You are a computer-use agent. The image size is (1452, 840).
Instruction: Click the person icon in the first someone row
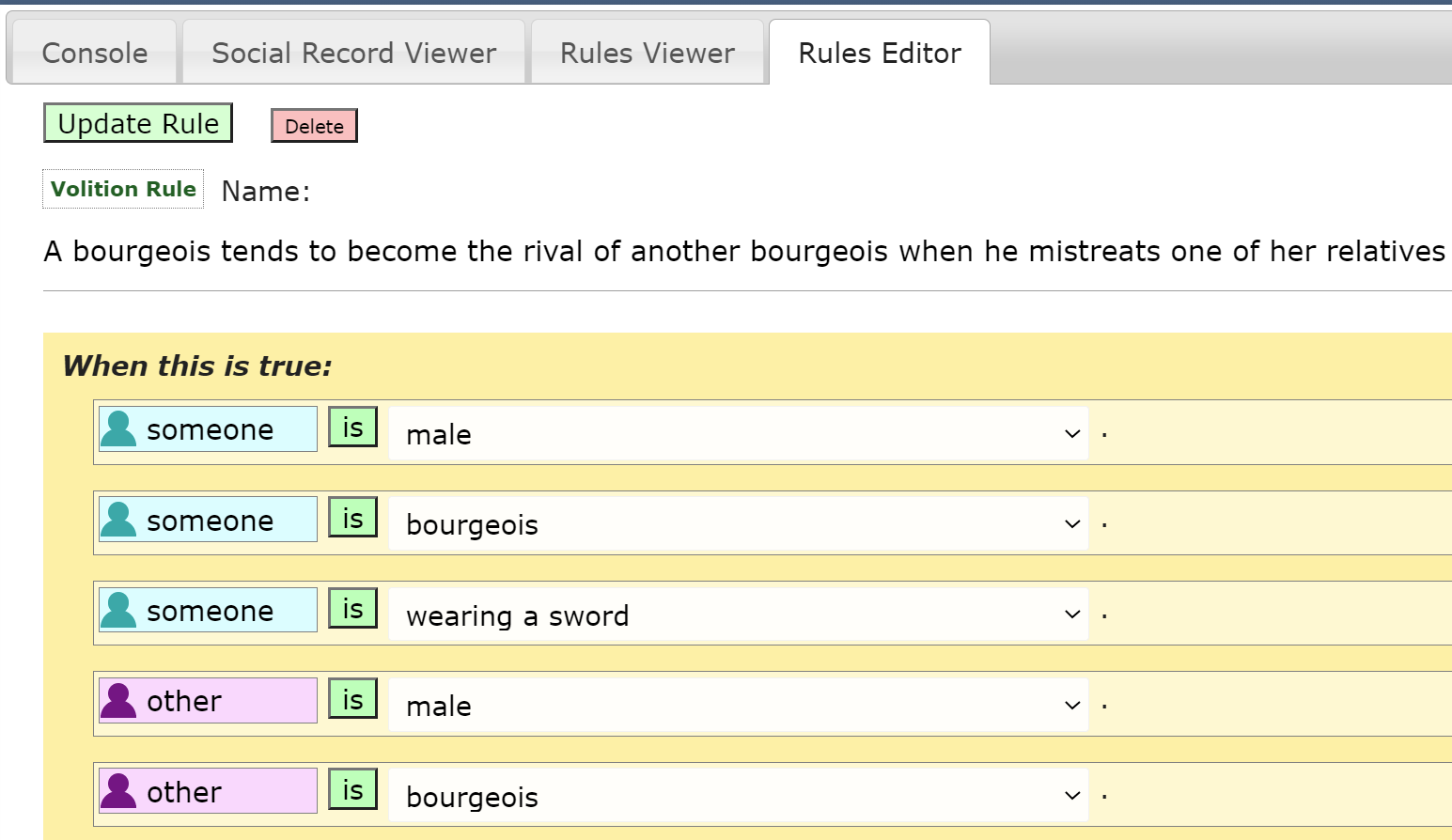click(118, 428)
